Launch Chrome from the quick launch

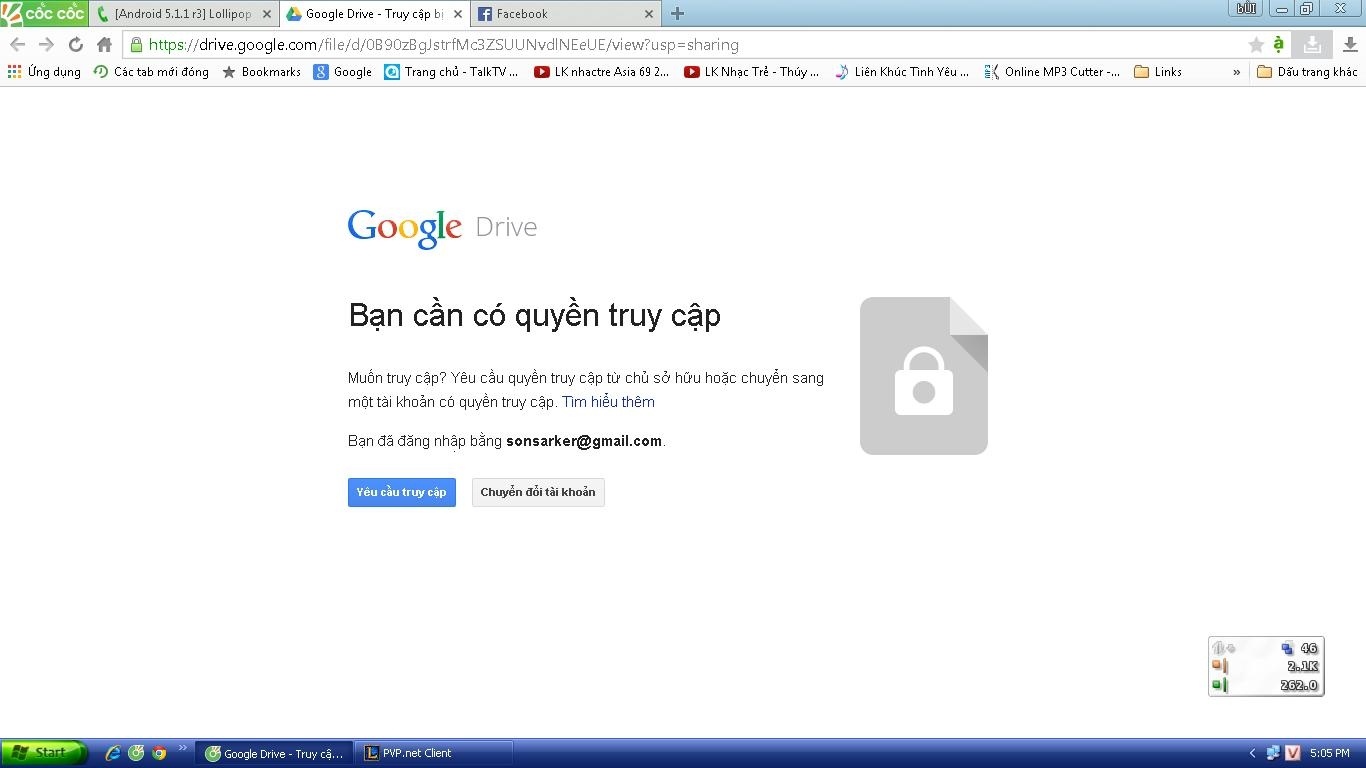click(159, 753)
